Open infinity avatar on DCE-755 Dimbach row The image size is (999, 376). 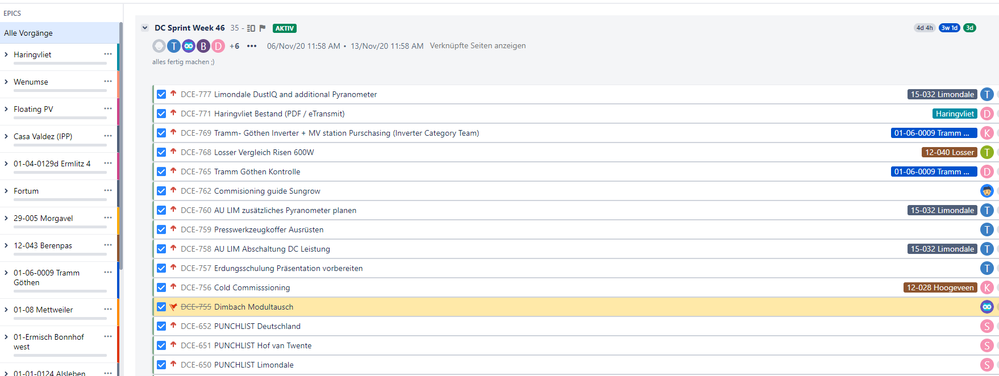(x=987, y=307)
